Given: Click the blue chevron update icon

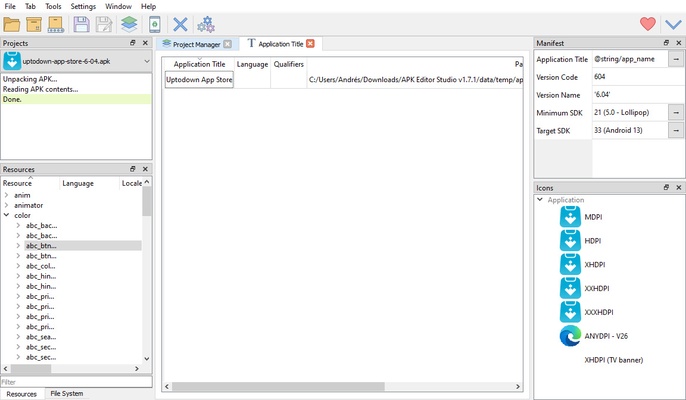Looking at the screenshot, I should click(673, 24).
